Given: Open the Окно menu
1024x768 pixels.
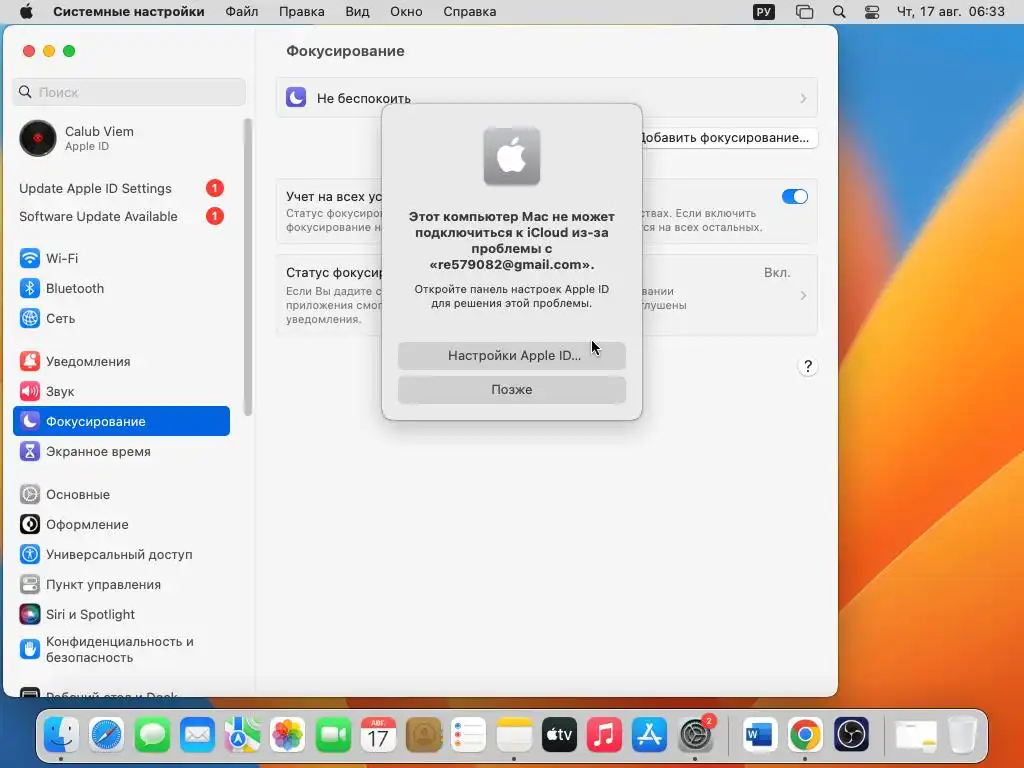Looking at the screenshot, I should [406, 12].
